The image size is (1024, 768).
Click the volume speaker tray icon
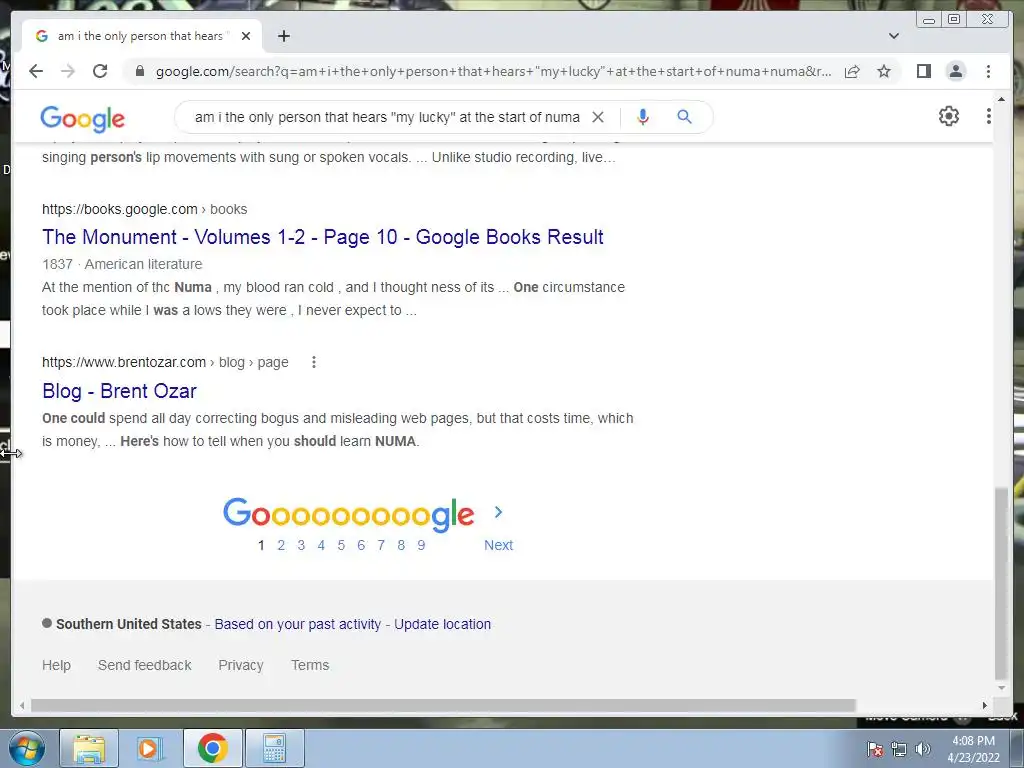tap(923, 749)
